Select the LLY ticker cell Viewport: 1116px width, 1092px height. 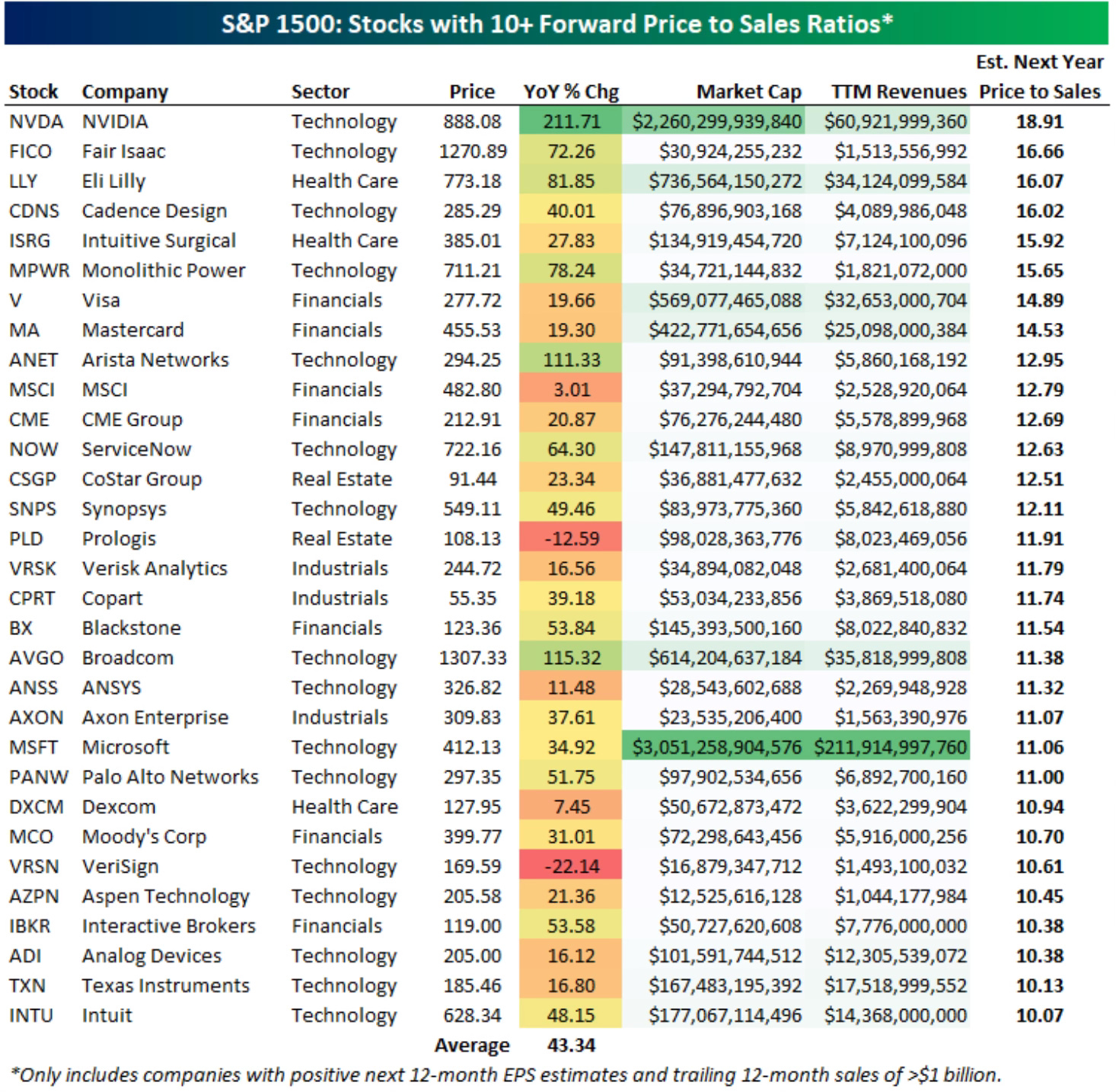[x=23, y=180]
